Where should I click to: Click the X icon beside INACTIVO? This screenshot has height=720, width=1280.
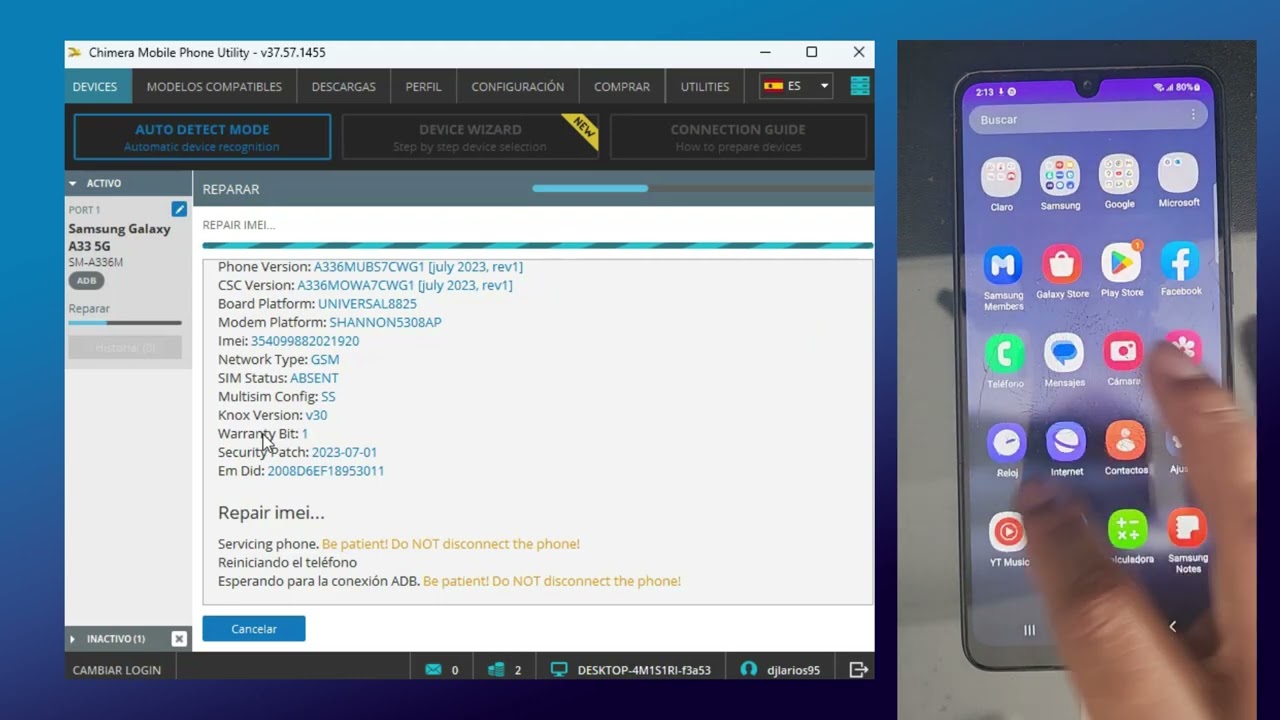(x=179, y=639)
